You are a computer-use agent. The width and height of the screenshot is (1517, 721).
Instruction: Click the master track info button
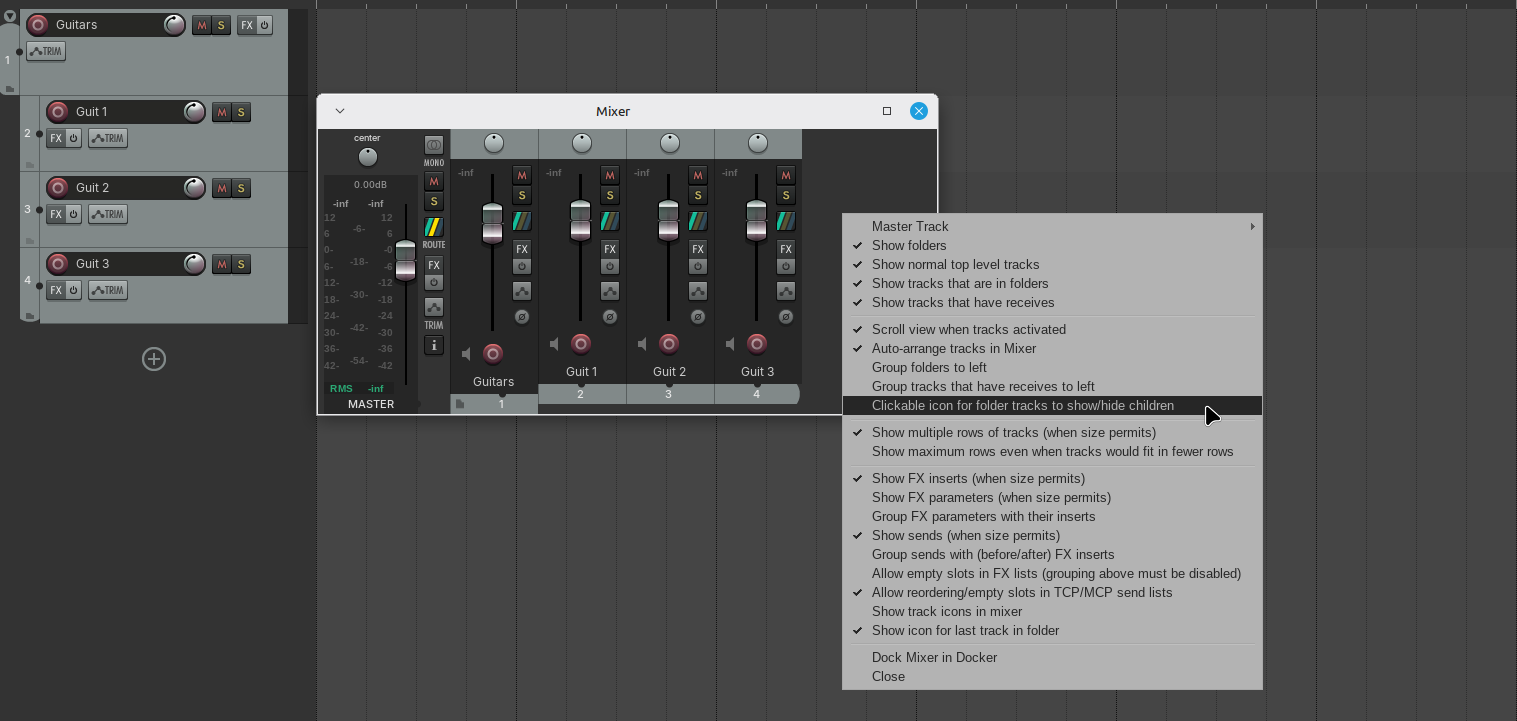point(434,345)
